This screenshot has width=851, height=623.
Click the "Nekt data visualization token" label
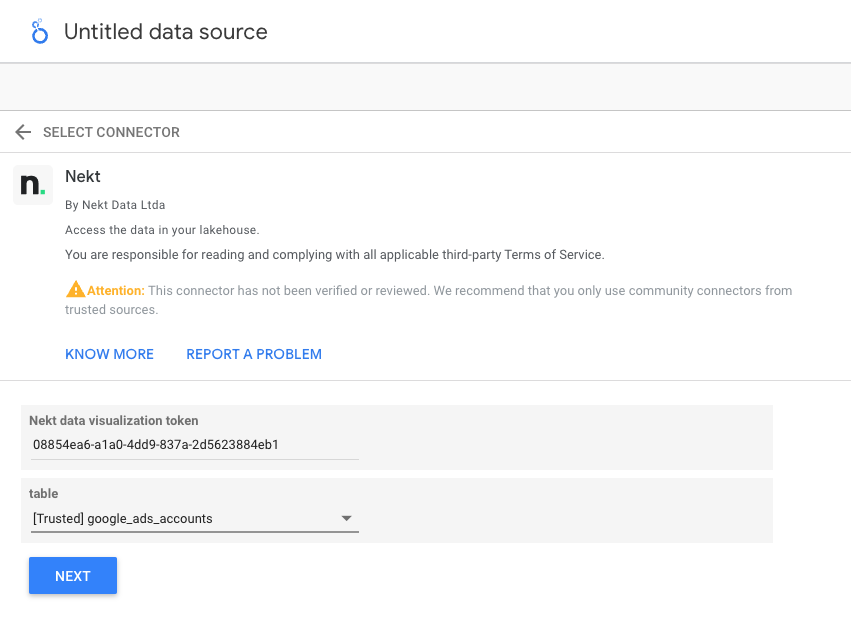click(x=113, y=421)
